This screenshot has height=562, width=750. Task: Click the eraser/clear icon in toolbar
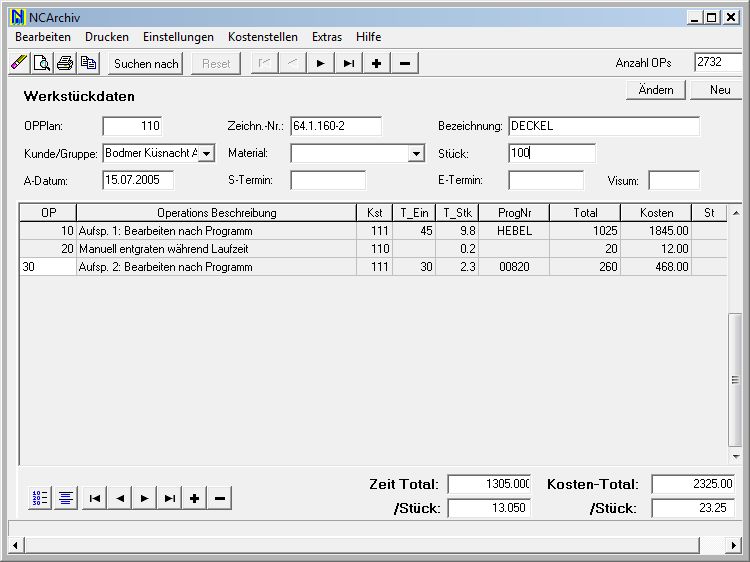coord(19,63)
